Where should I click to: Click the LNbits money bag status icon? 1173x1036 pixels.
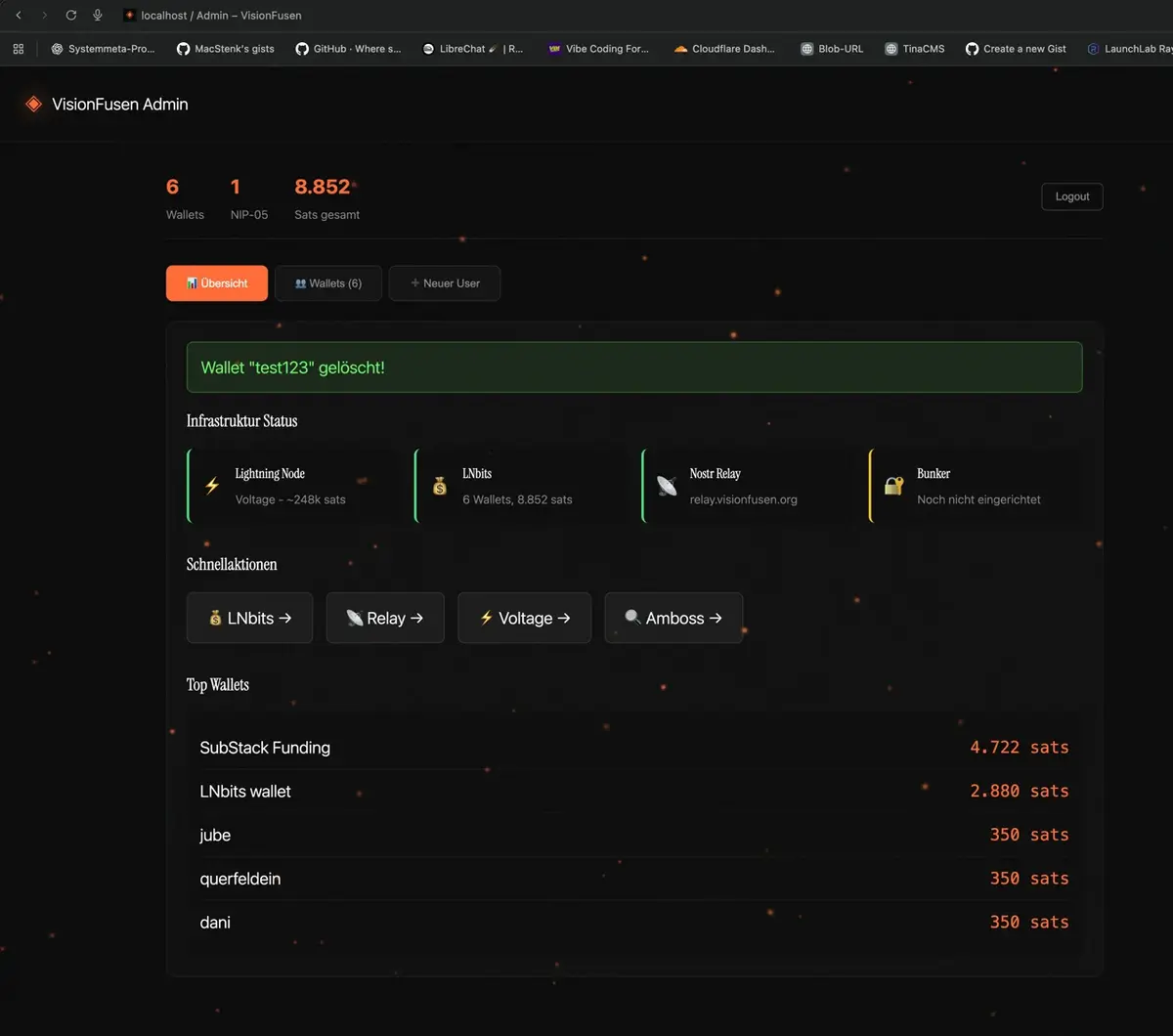tap(440, 486)
